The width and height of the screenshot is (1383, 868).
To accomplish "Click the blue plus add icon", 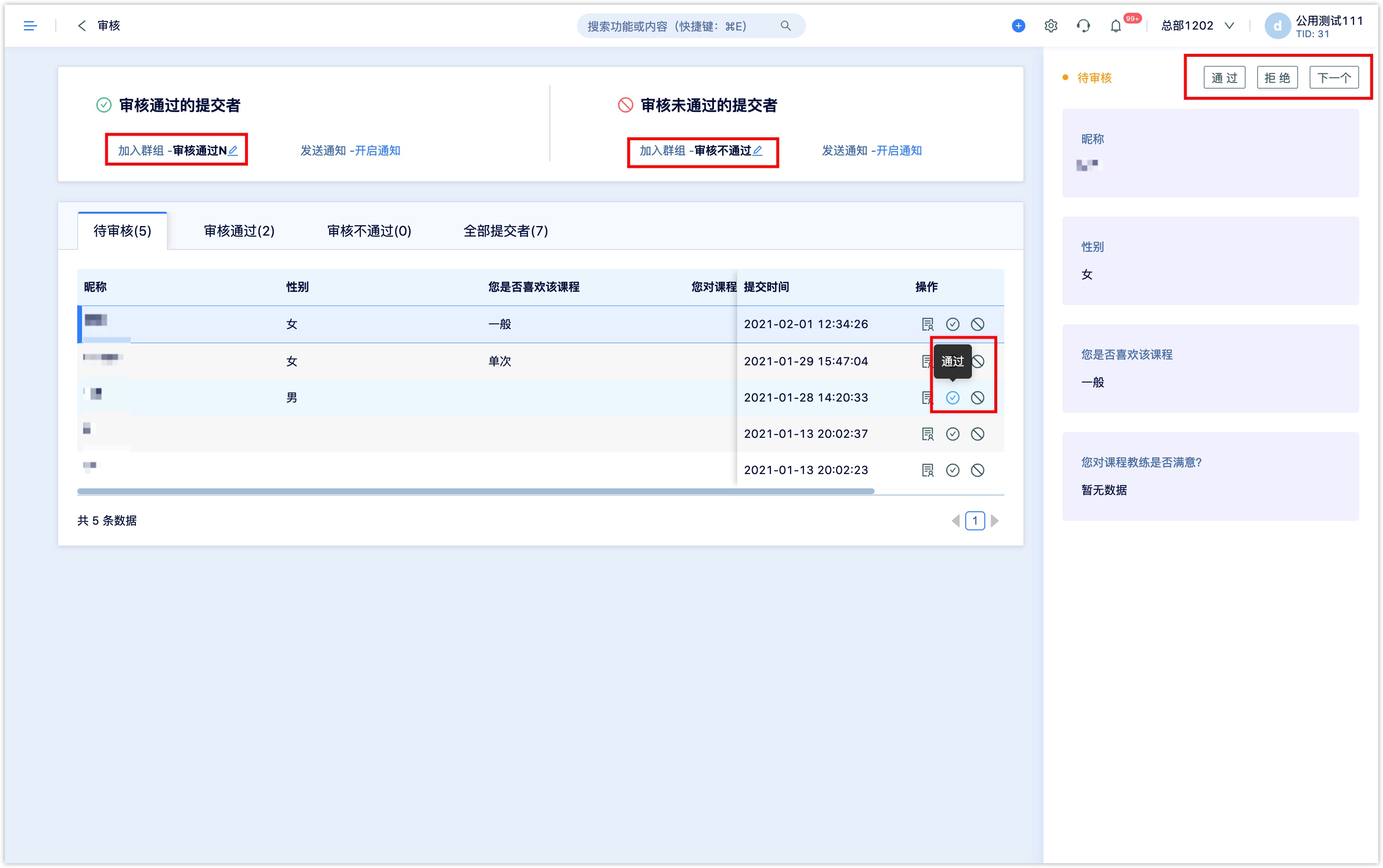I will pos(1018,26).
